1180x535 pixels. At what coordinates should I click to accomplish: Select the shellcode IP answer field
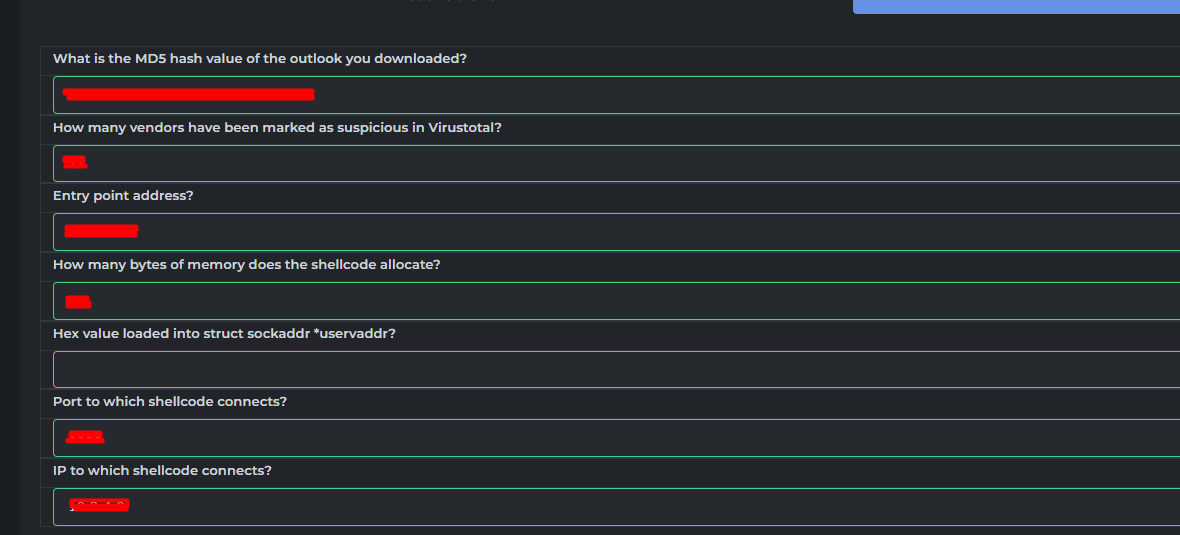pyautogui.click(x=616, y=507)
